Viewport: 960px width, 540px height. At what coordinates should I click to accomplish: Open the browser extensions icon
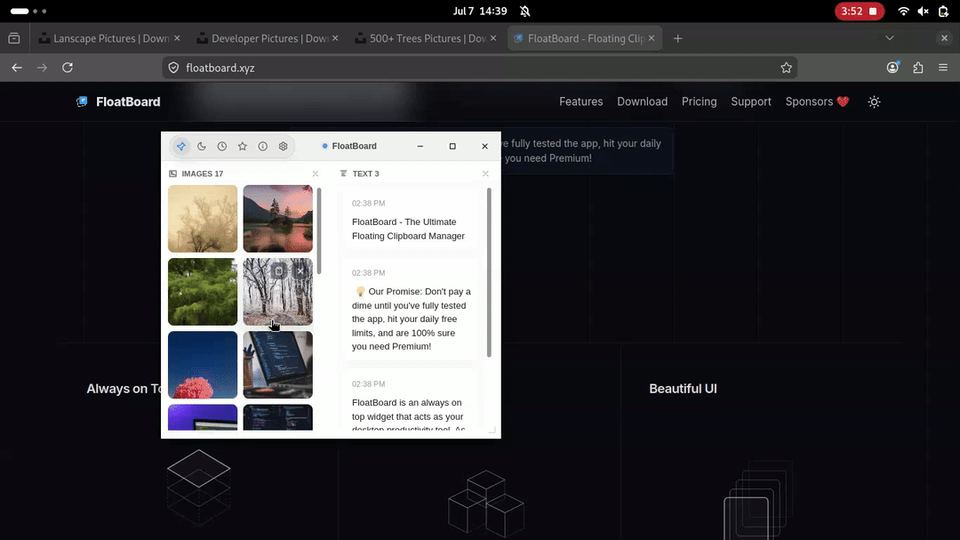pyautogui.click(x=918, y=68)
